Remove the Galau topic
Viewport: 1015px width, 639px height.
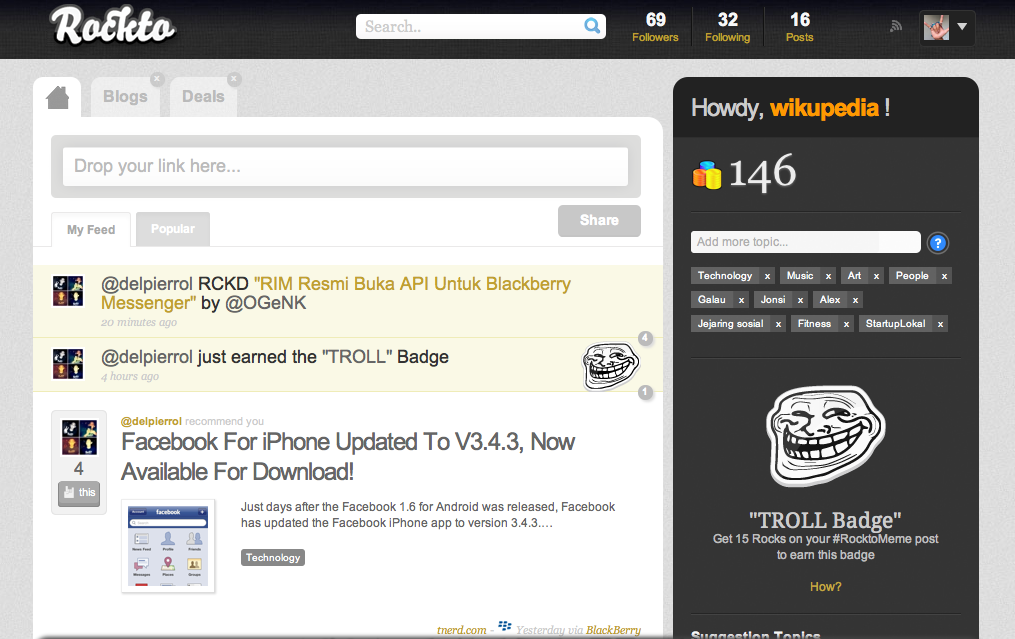(x=741, y=300)
